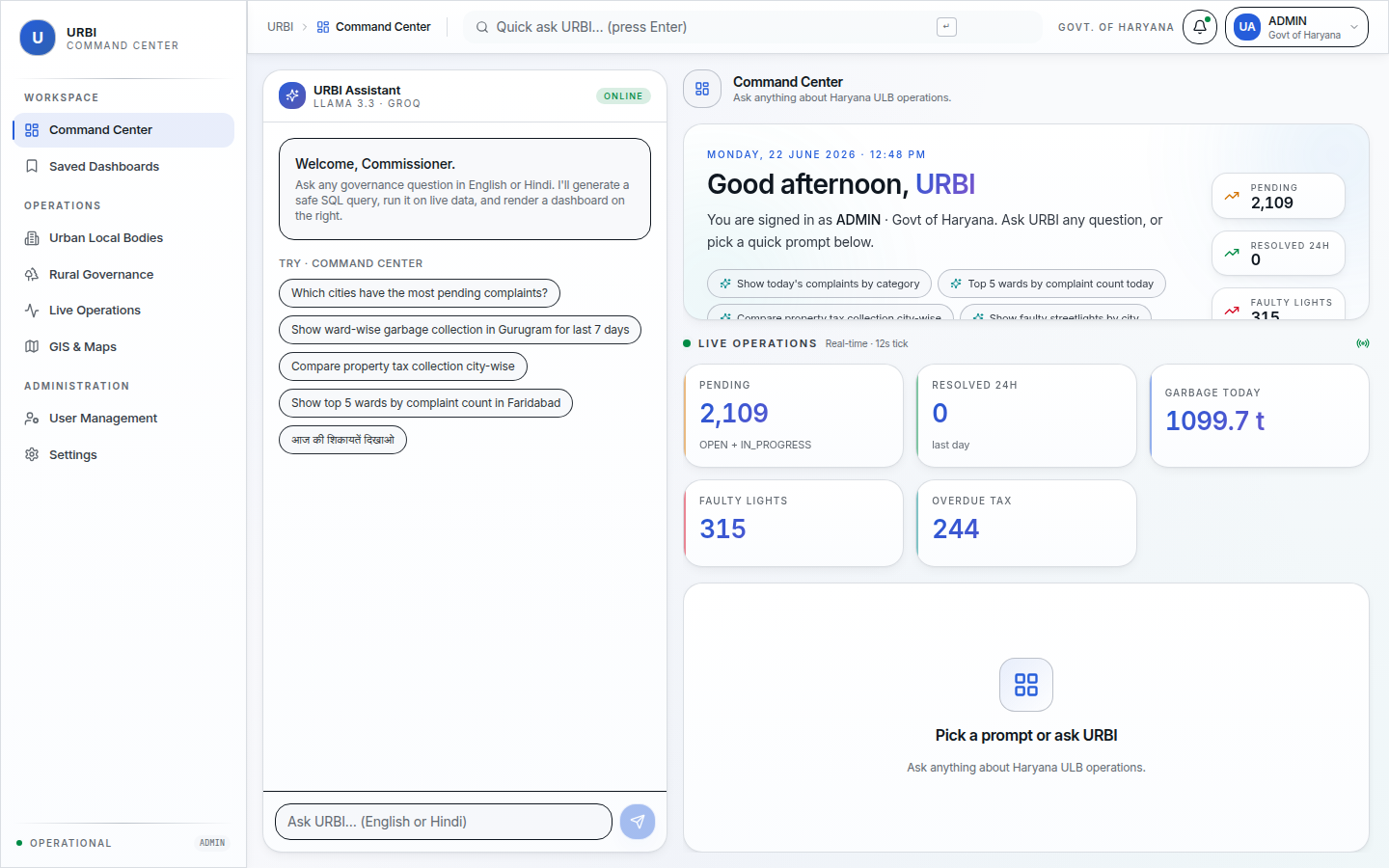
Task: Open Settings from the sidebar
Action: click(x=123, y=455)
